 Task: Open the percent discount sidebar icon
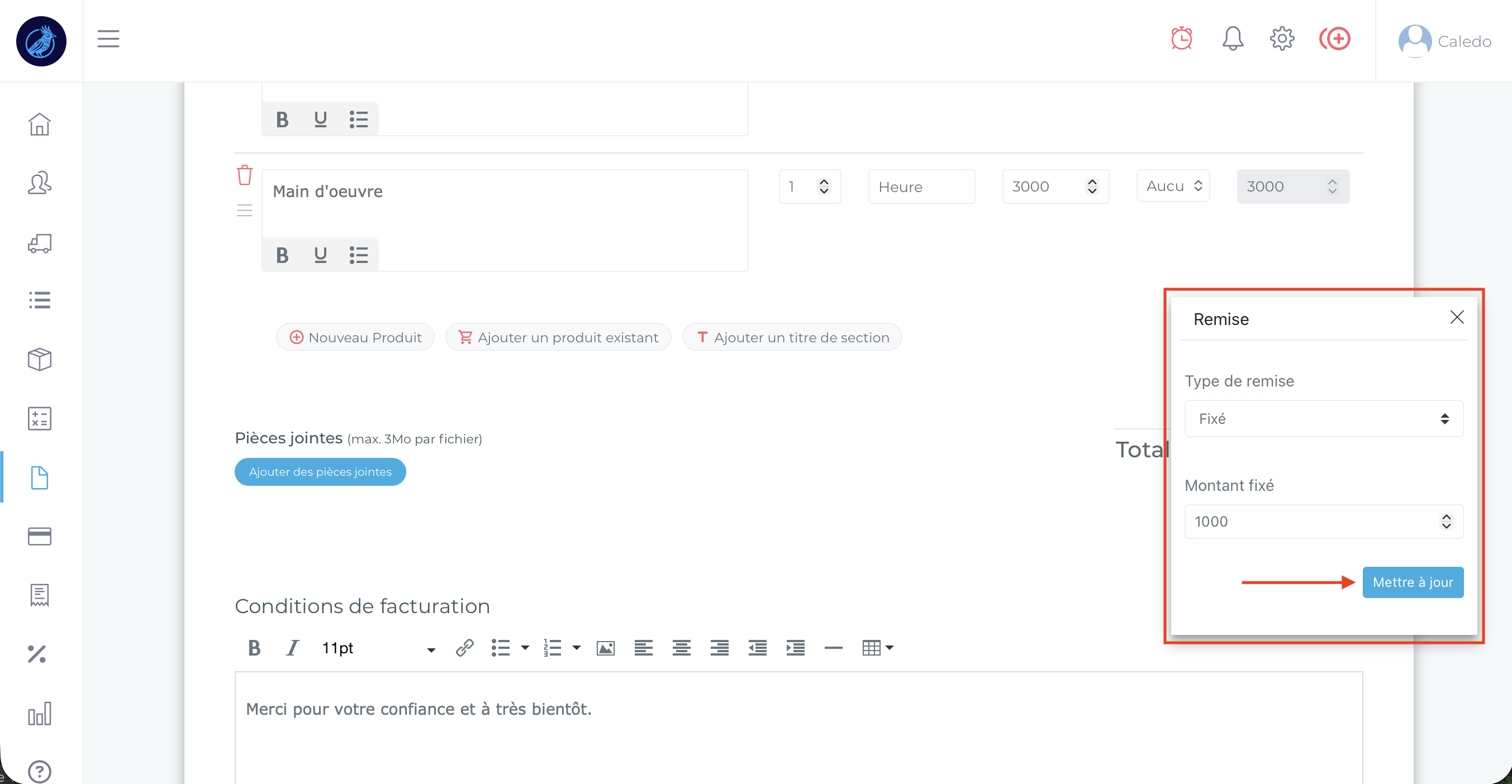[x=37, y=654]
